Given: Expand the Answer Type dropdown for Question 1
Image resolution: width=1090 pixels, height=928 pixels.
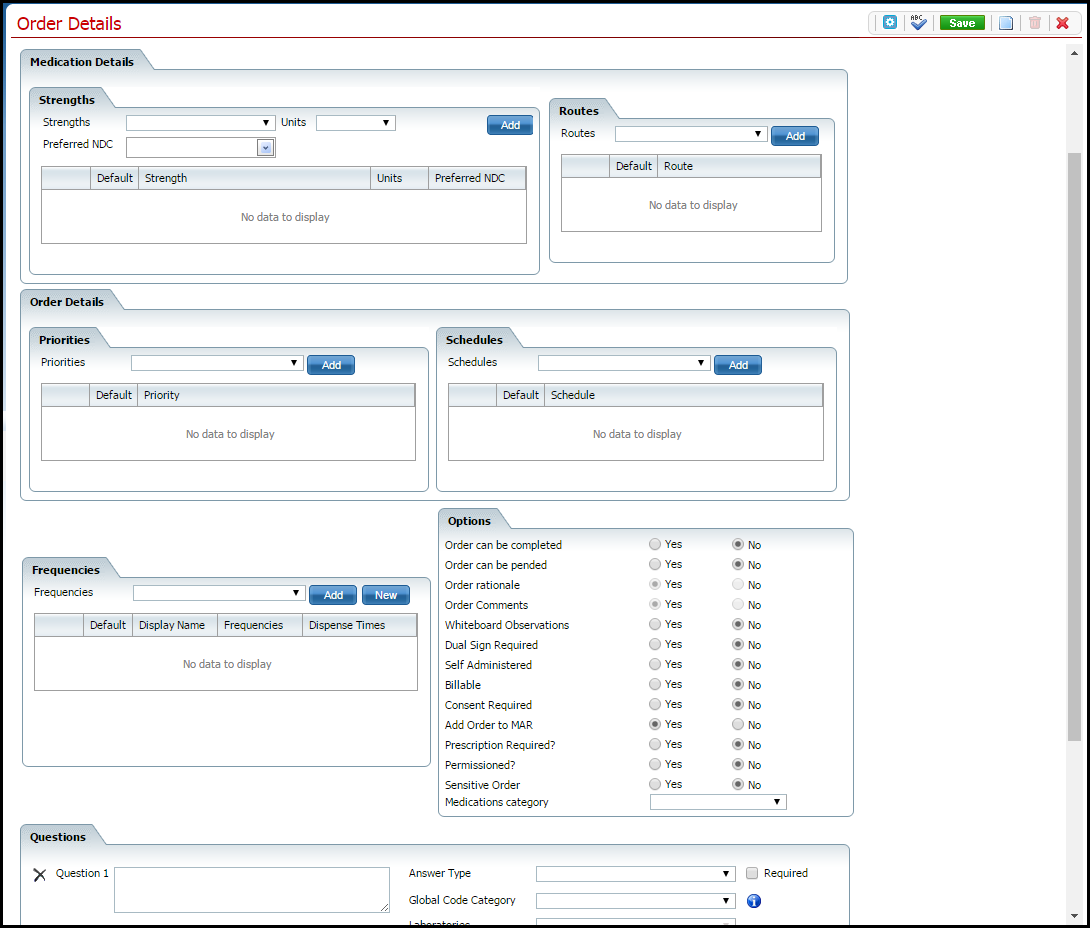Looking at the screenshot, I should [727, 872].
